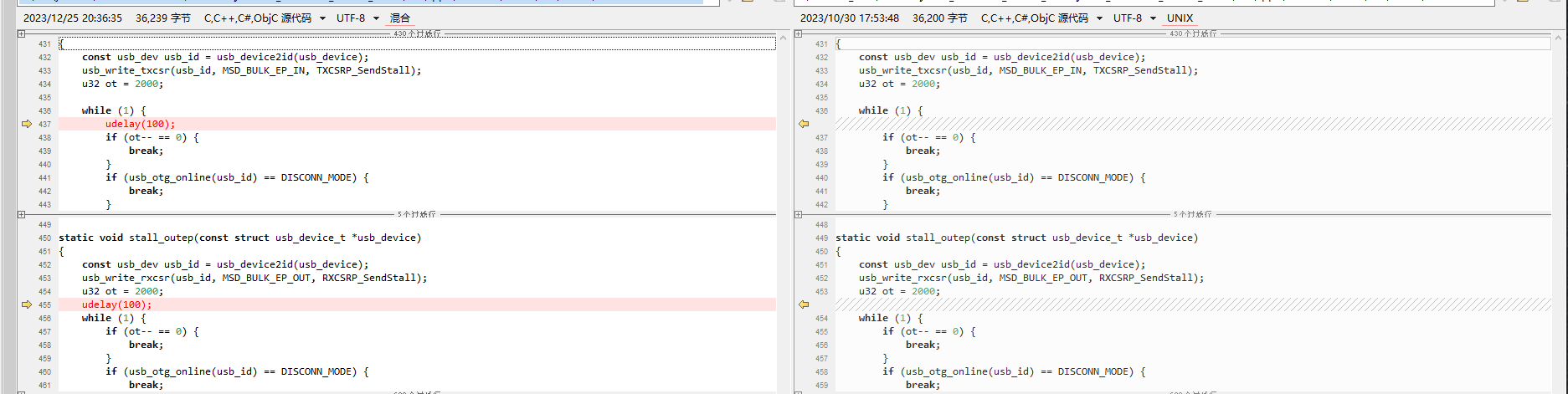Viewport: 1568px width, 394px height.
Task: Open right pane UTF-8 encoding dropdown
Action: point(1153,18)
